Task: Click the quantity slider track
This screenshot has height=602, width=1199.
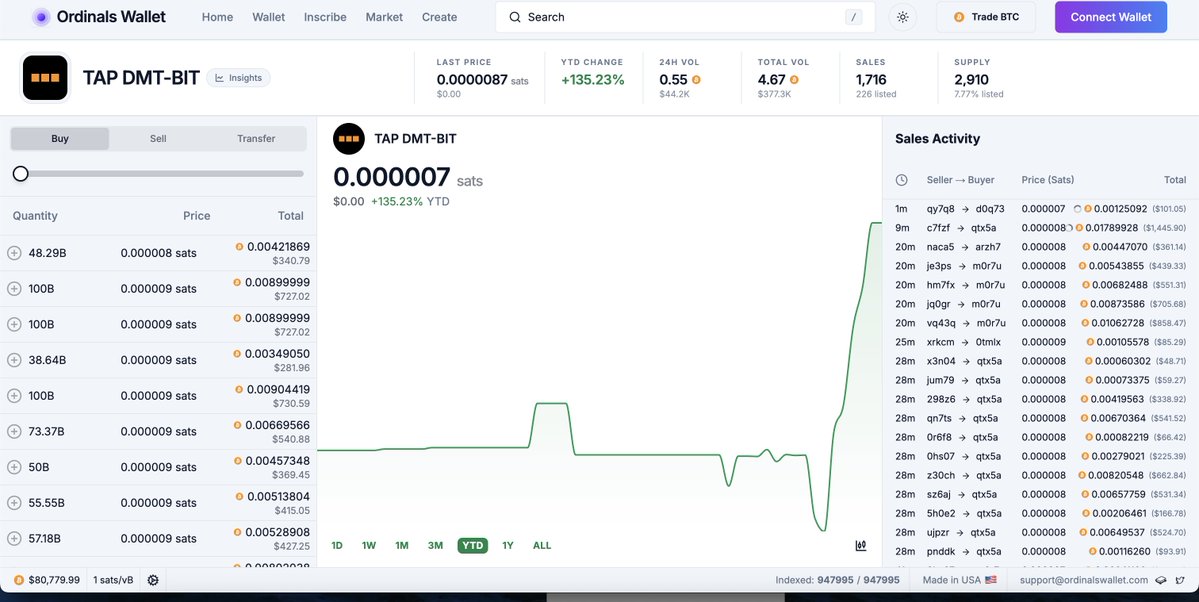Action: click(158, 174)
